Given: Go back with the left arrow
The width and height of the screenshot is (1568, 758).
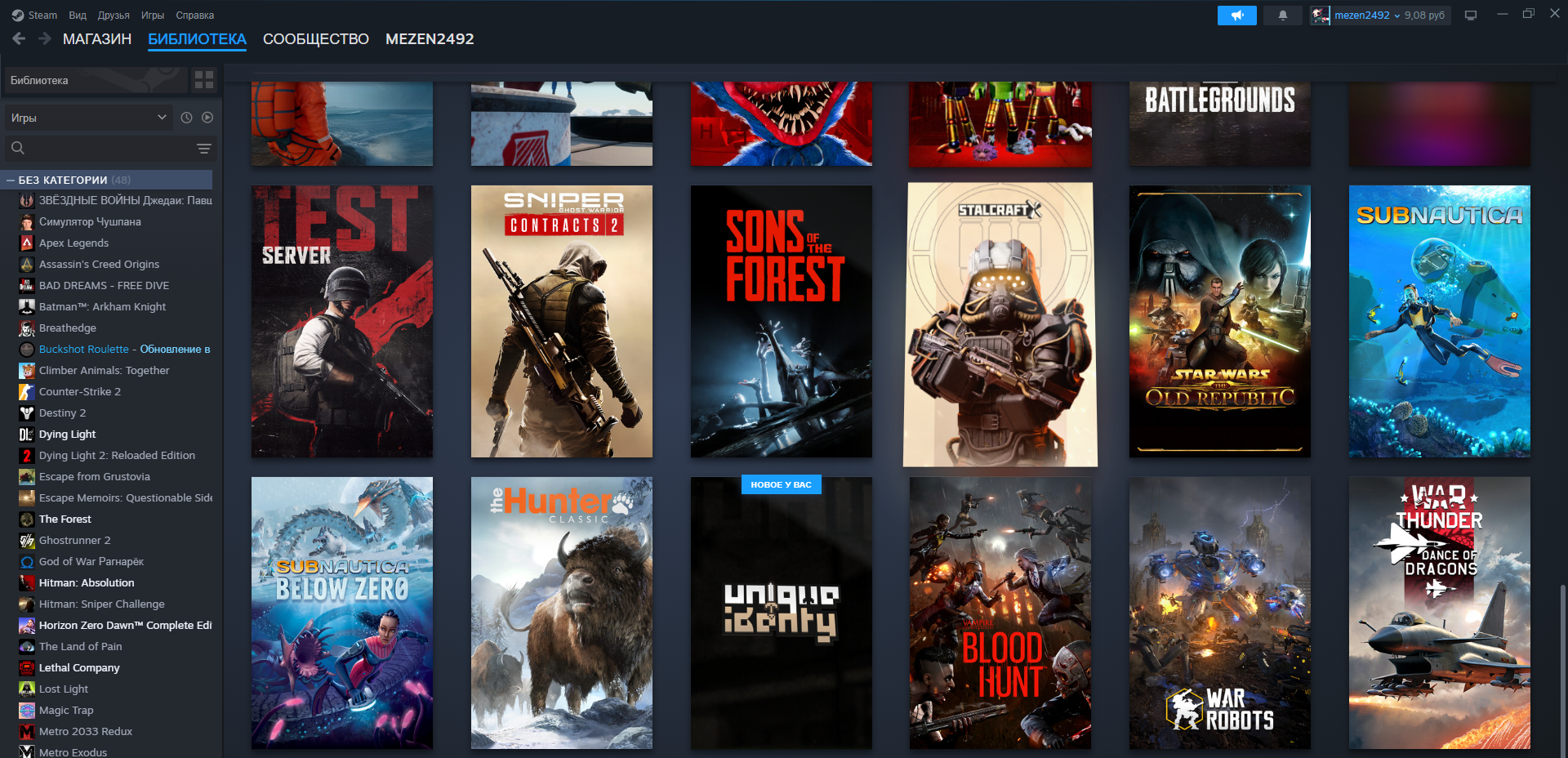Looking at the screenshot, I should tap(19, 38).
